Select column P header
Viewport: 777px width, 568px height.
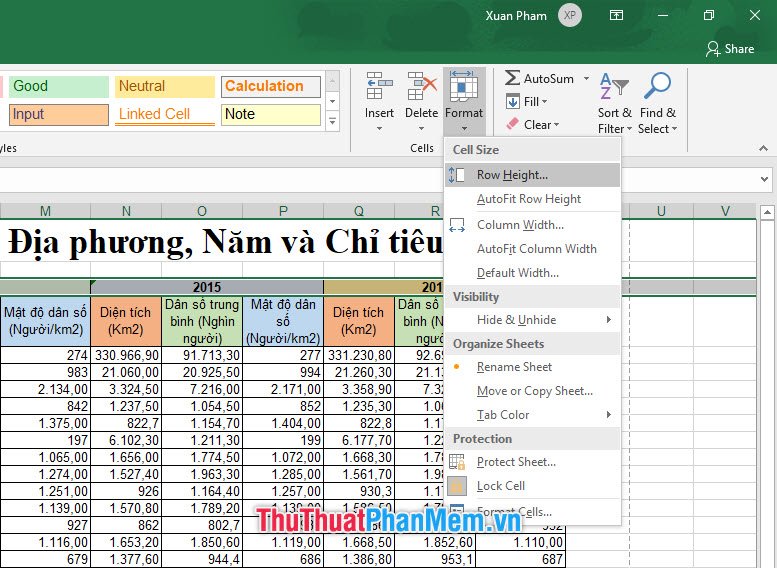pyautogui.click(x=283, y=211)
